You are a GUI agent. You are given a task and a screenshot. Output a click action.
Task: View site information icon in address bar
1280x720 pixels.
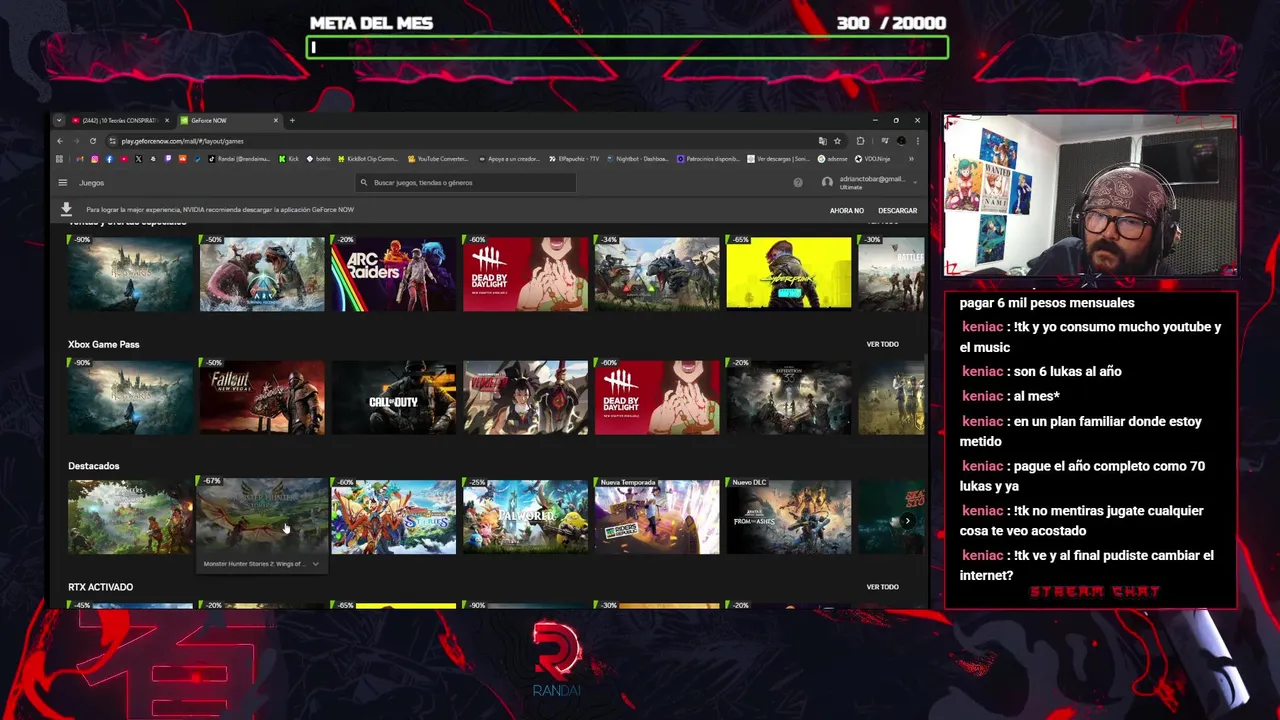coord(112,141)
